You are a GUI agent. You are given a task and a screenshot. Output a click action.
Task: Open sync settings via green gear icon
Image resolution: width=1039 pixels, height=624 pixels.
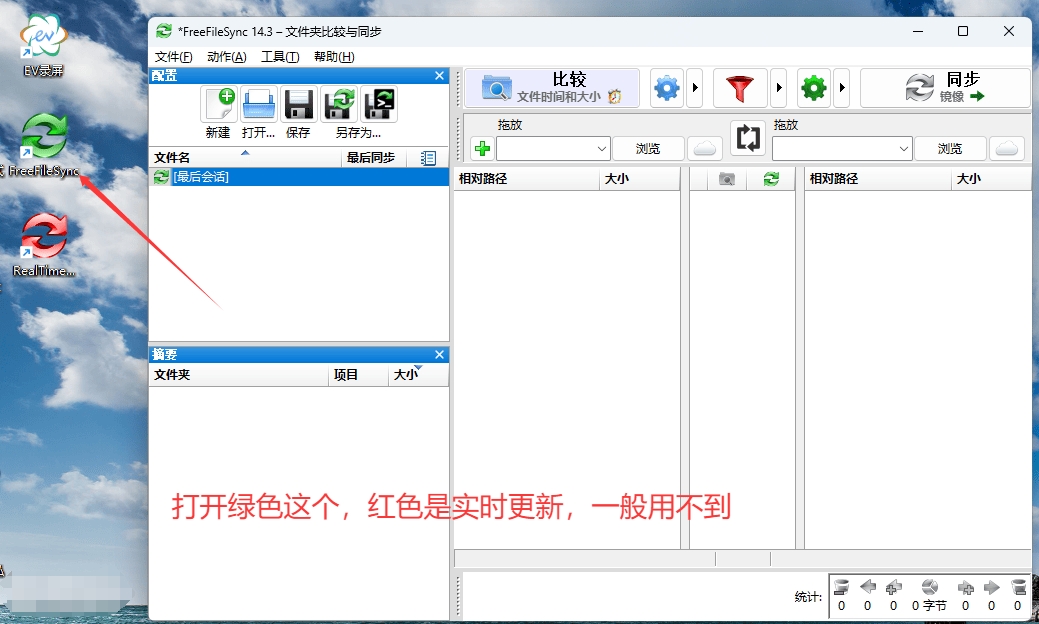pos(813,88)
